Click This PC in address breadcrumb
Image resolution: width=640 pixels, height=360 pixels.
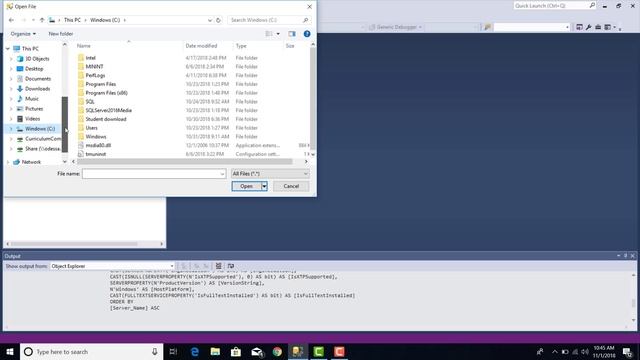[72, 20]
